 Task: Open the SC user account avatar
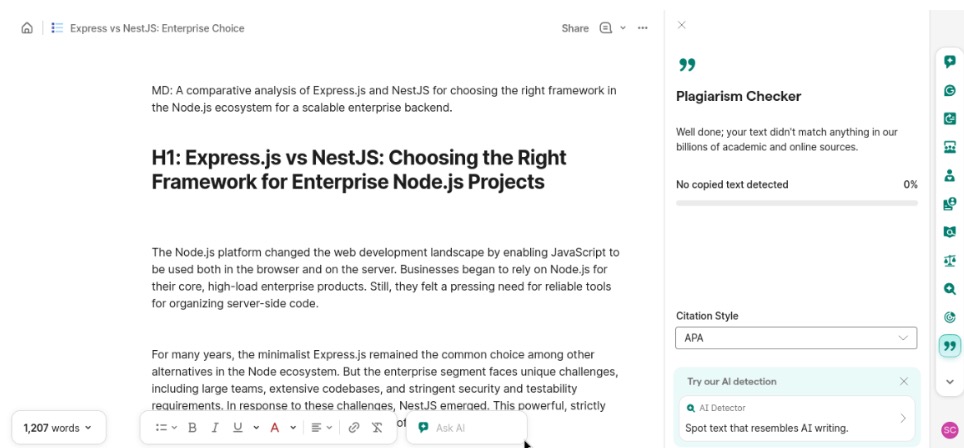[x=950, y=430]
